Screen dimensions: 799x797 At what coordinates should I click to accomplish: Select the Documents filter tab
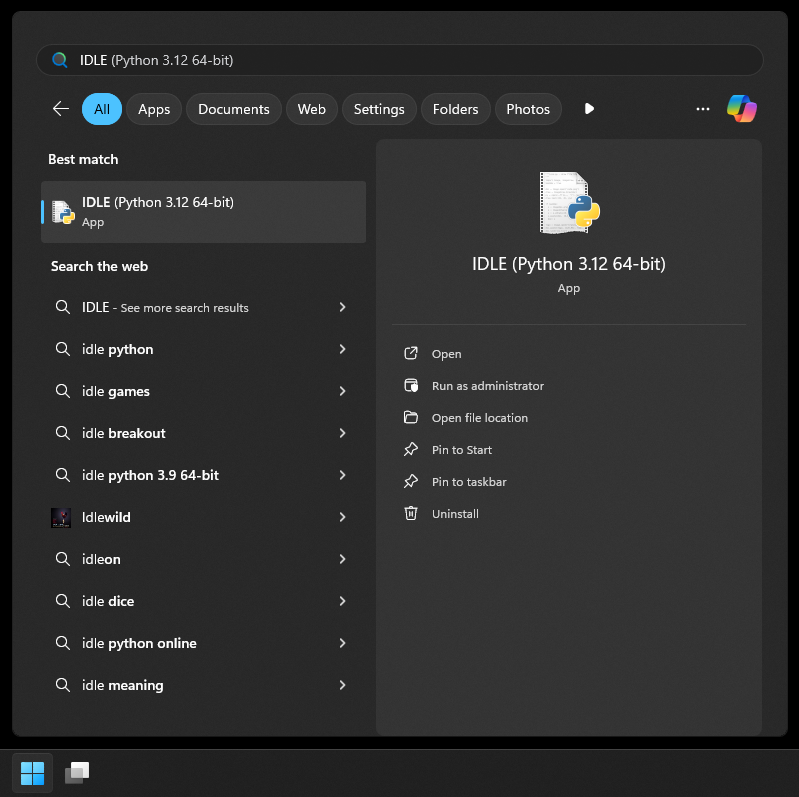pos(233,109)
